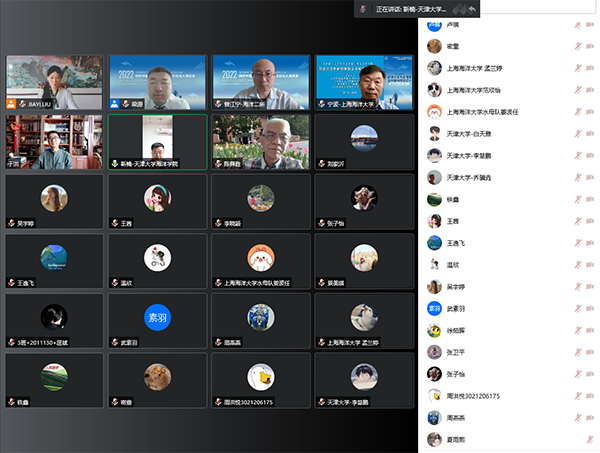Toggle microphone for 上海海洋大学 孟兰婷 in list
This screenshot has height=453, width=600.
click(578, 69)
